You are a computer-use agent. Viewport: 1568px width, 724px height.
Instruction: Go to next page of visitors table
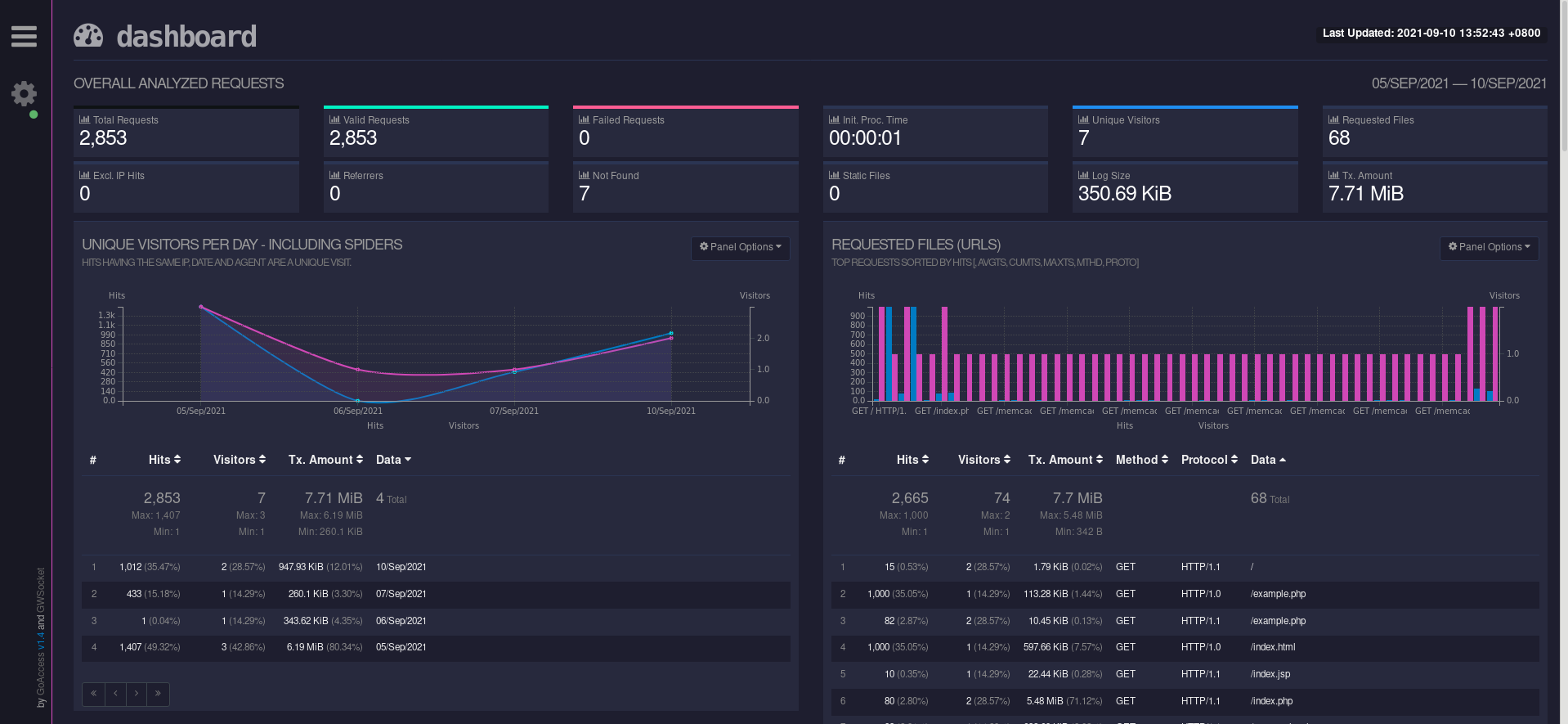(x=137, y=694)
